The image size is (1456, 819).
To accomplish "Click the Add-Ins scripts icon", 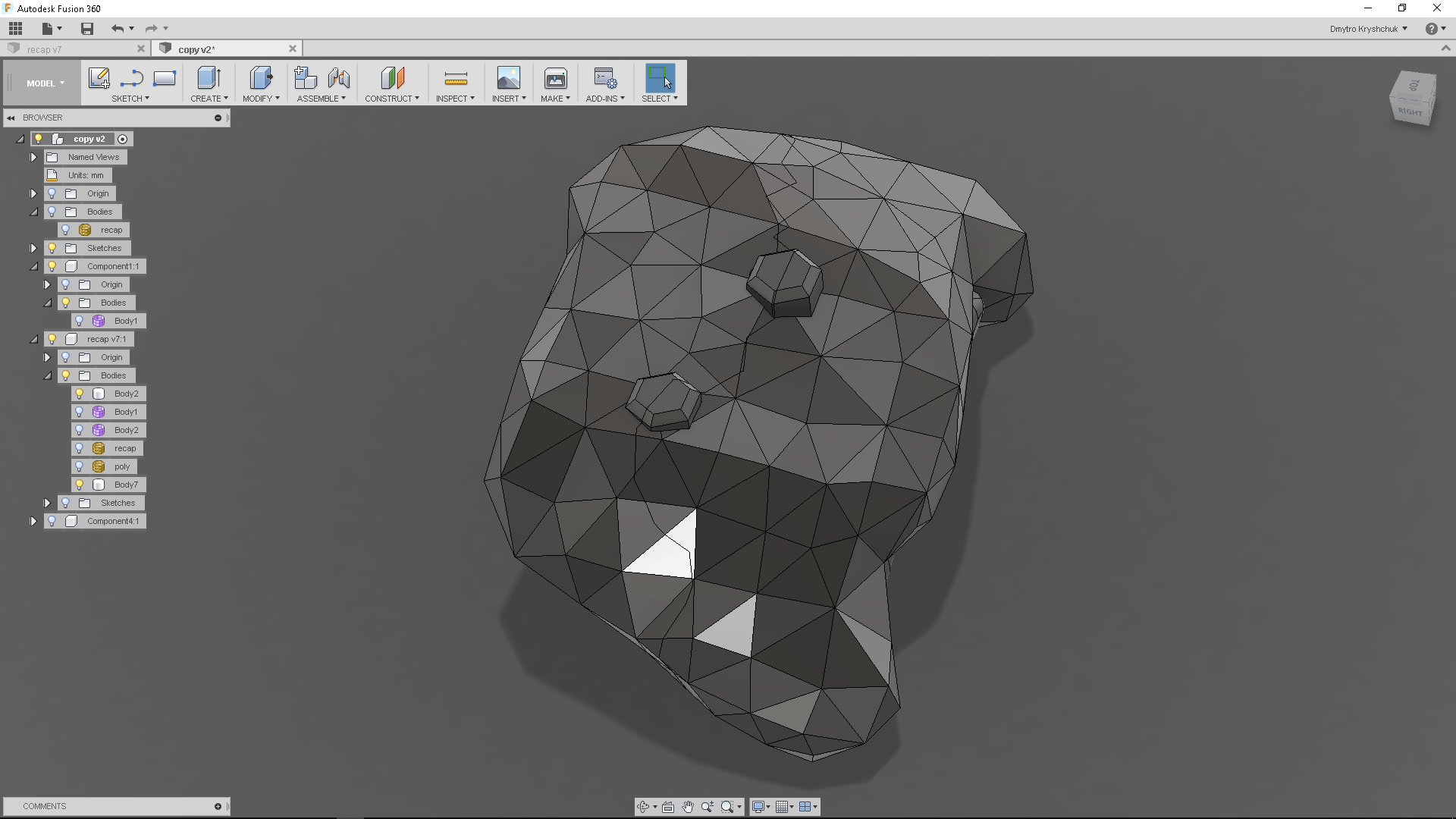I will [605, 78].
